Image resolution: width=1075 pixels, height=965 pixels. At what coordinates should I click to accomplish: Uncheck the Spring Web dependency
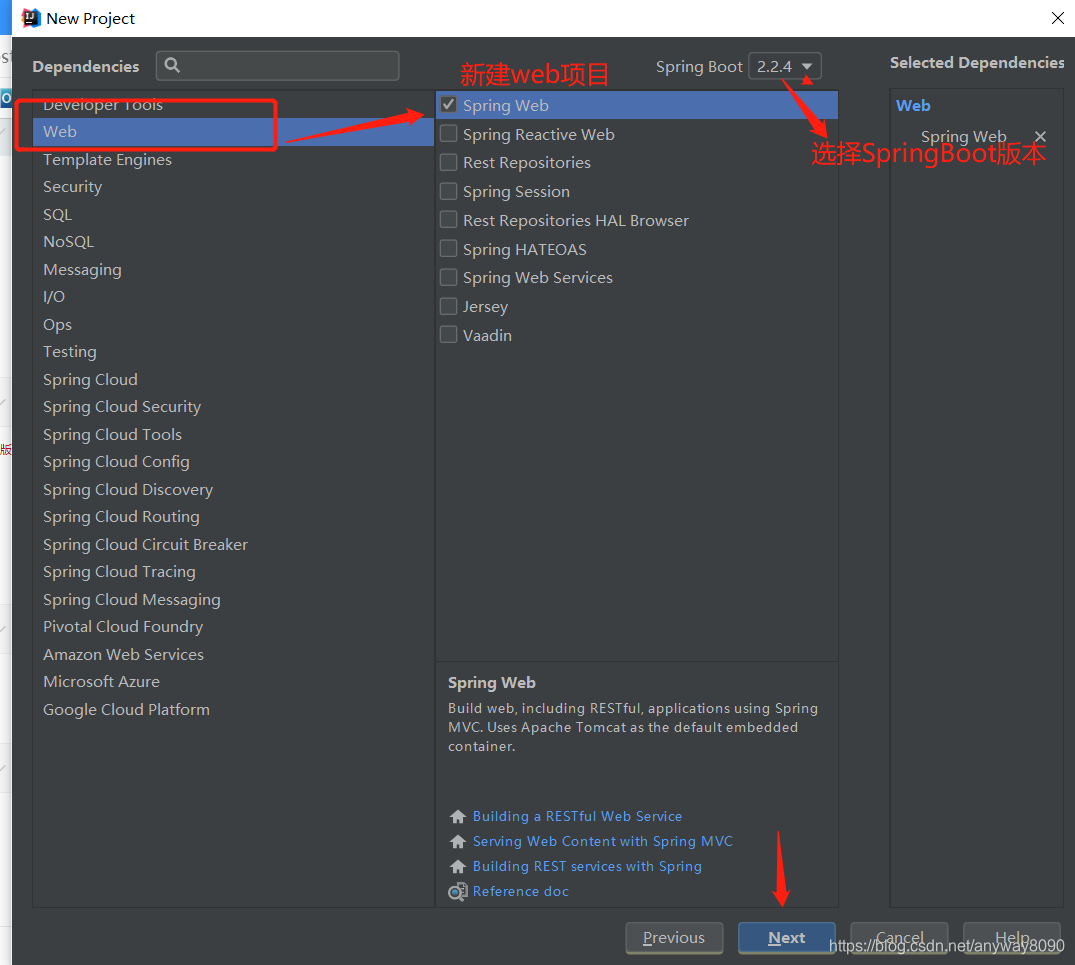[448, 105]
